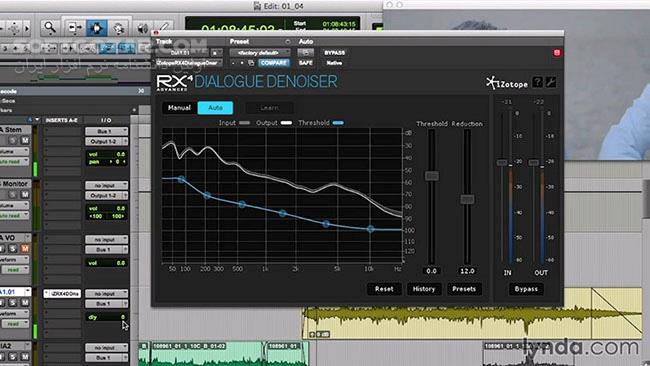Select the highlighted Selector tool
Image resolution: width=650 pixels, height=366 pixels.
(x=96, y=28)
